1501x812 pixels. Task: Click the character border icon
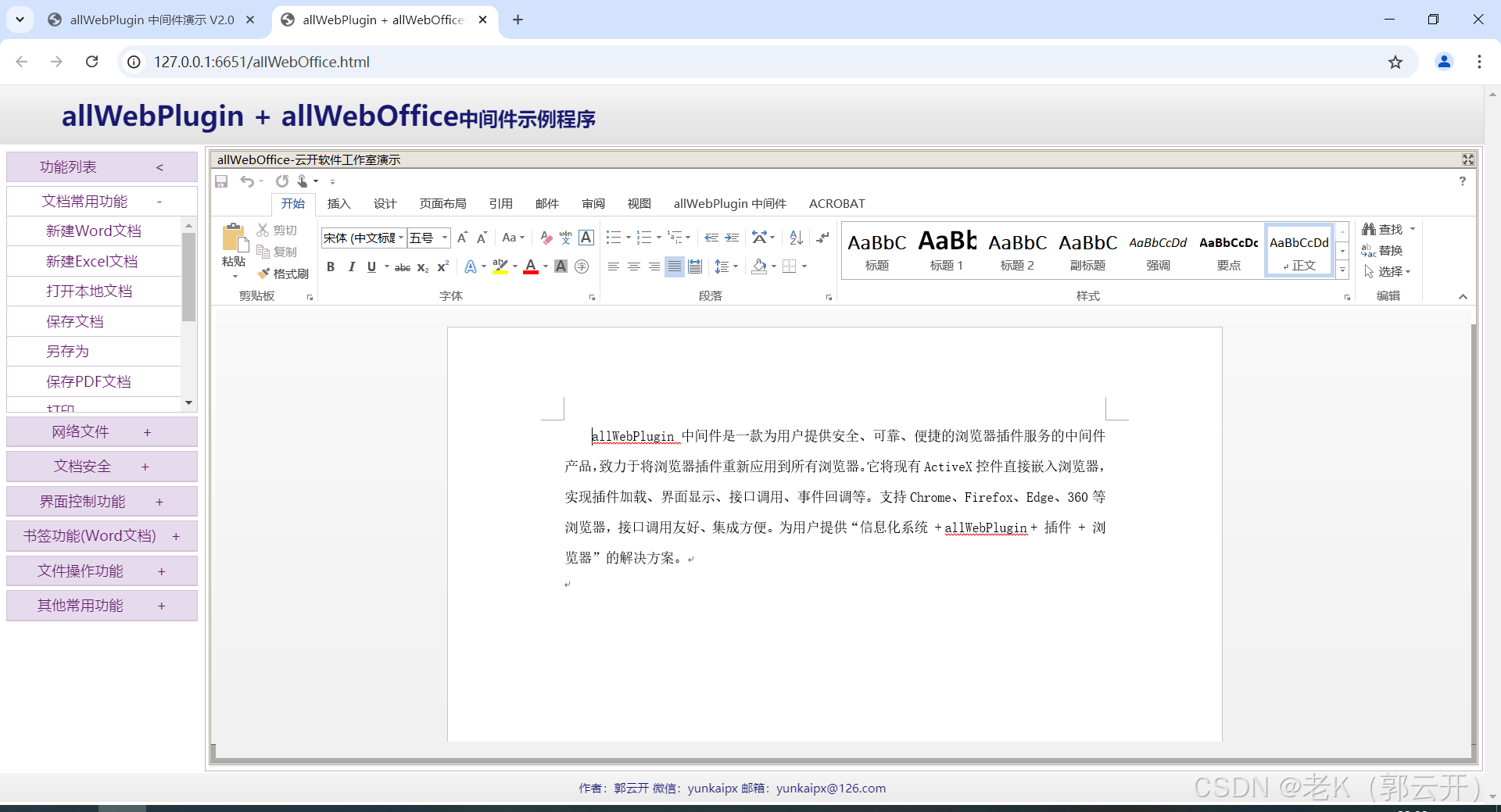pyautogui.click(x=586, y=238)
